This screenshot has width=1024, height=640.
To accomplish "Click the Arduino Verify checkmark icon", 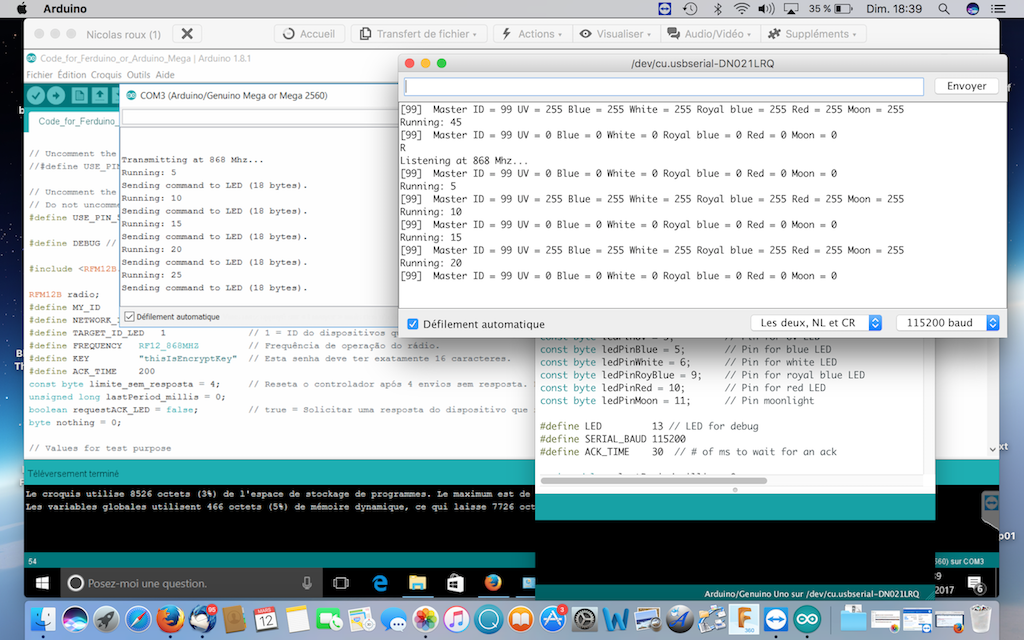I will point(37,96).
